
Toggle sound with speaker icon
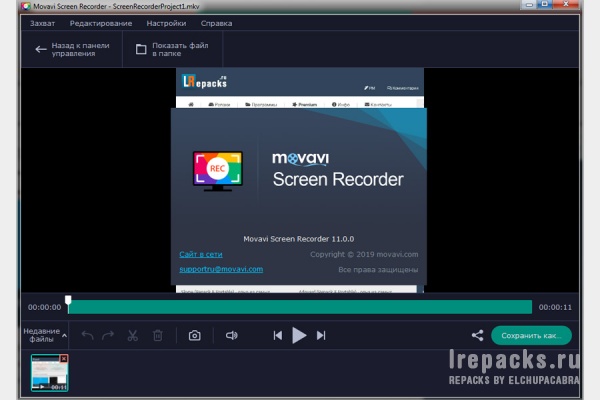tap(232, 336)
